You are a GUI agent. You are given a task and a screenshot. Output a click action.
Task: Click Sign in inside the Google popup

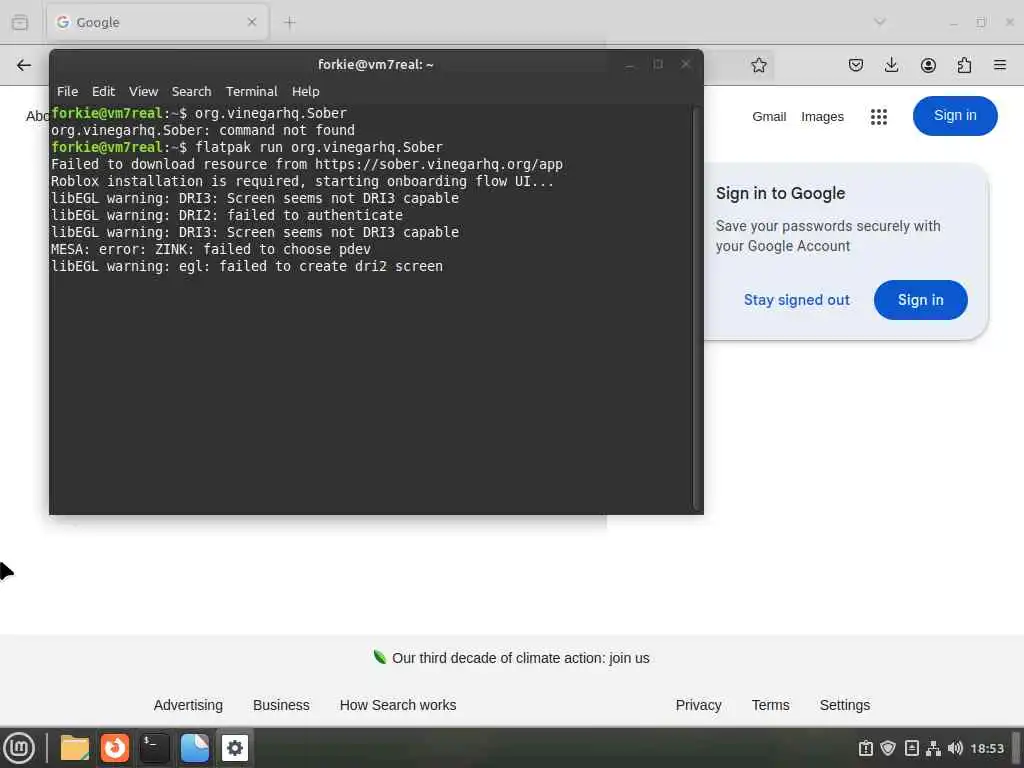pos(920,300)
